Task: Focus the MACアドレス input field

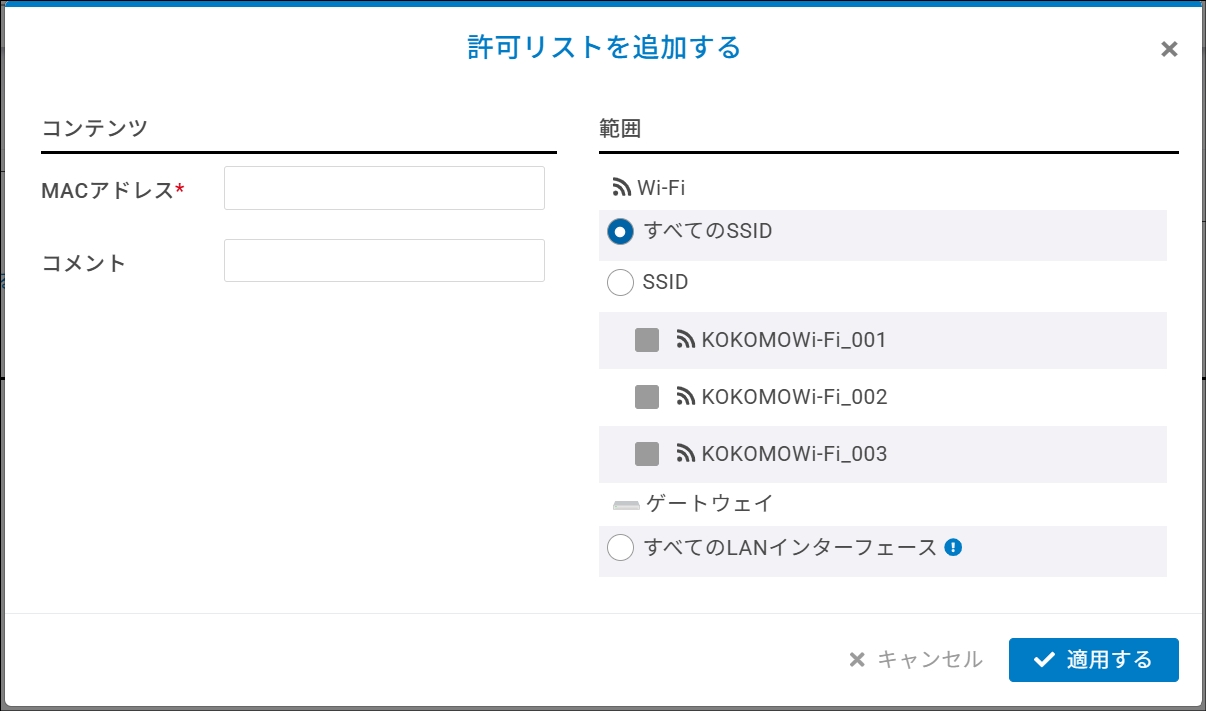Action: (x=384, y=188)
